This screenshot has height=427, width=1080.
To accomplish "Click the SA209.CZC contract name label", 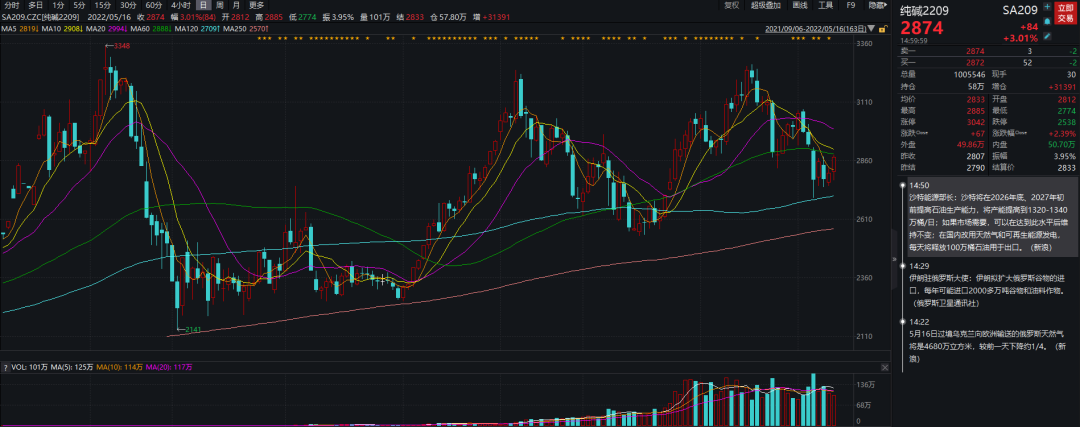I will [x=41, y=17].
